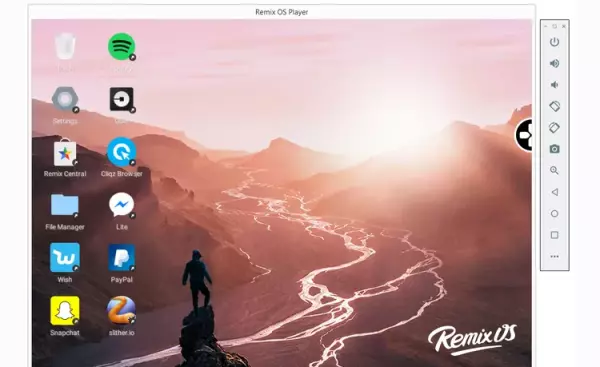Open the Uber app on desktop
The width and height of the screenshot is (600, 367).
(x=122, y=99)
